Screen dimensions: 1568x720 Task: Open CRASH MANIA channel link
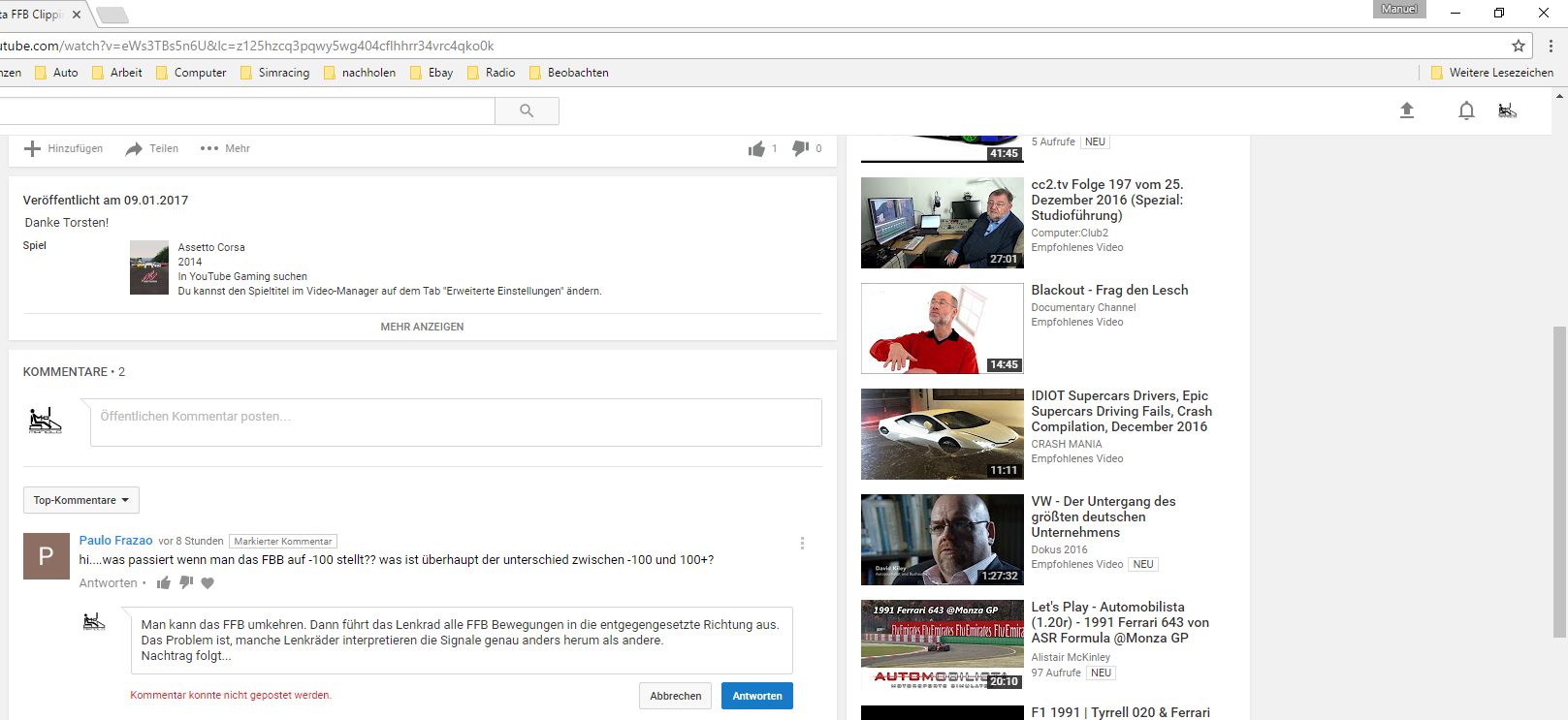point(1067,444)
